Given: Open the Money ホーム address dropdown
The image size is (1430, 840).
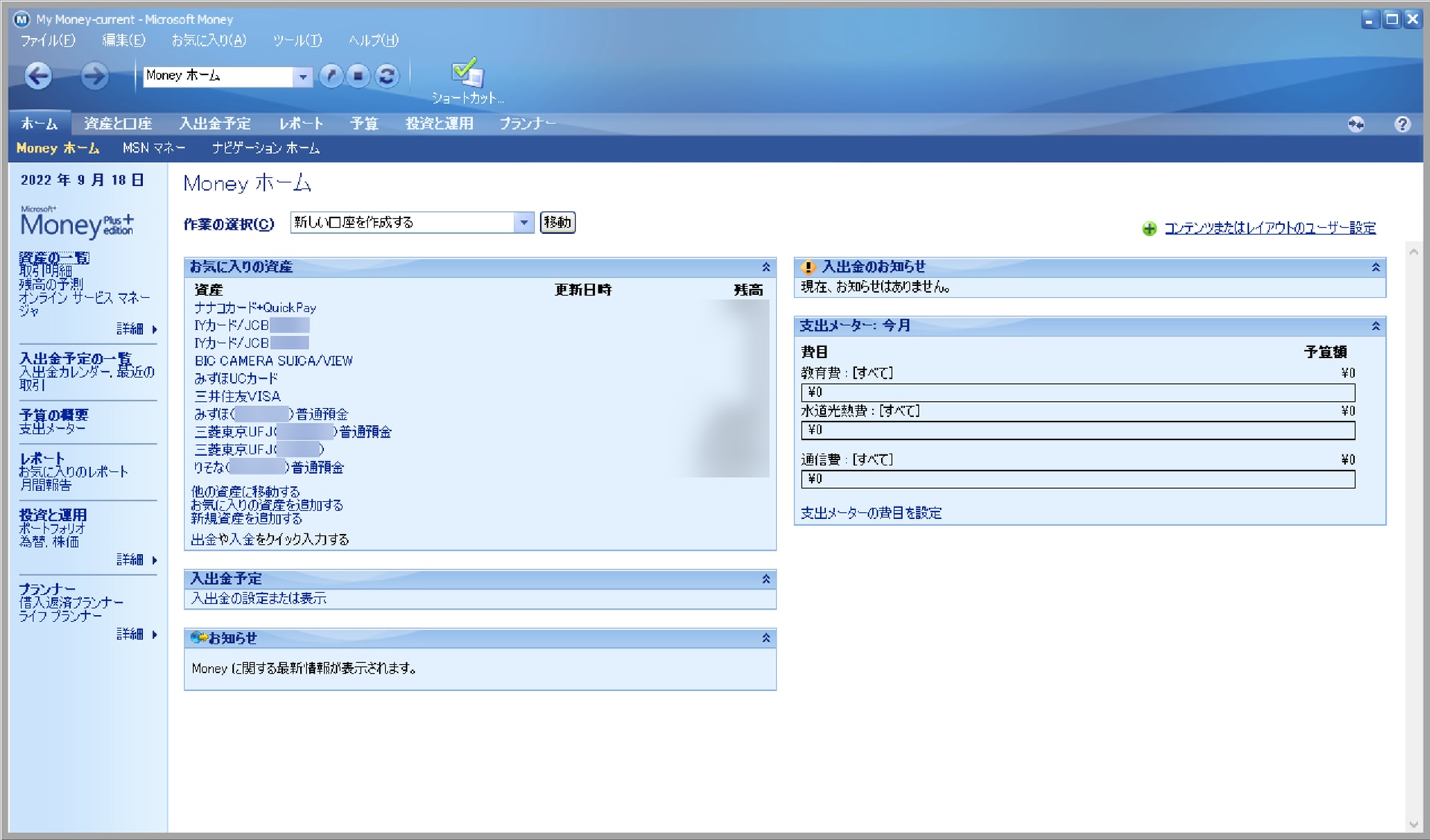Looking at the screenshot, I should tap(302, 76).
